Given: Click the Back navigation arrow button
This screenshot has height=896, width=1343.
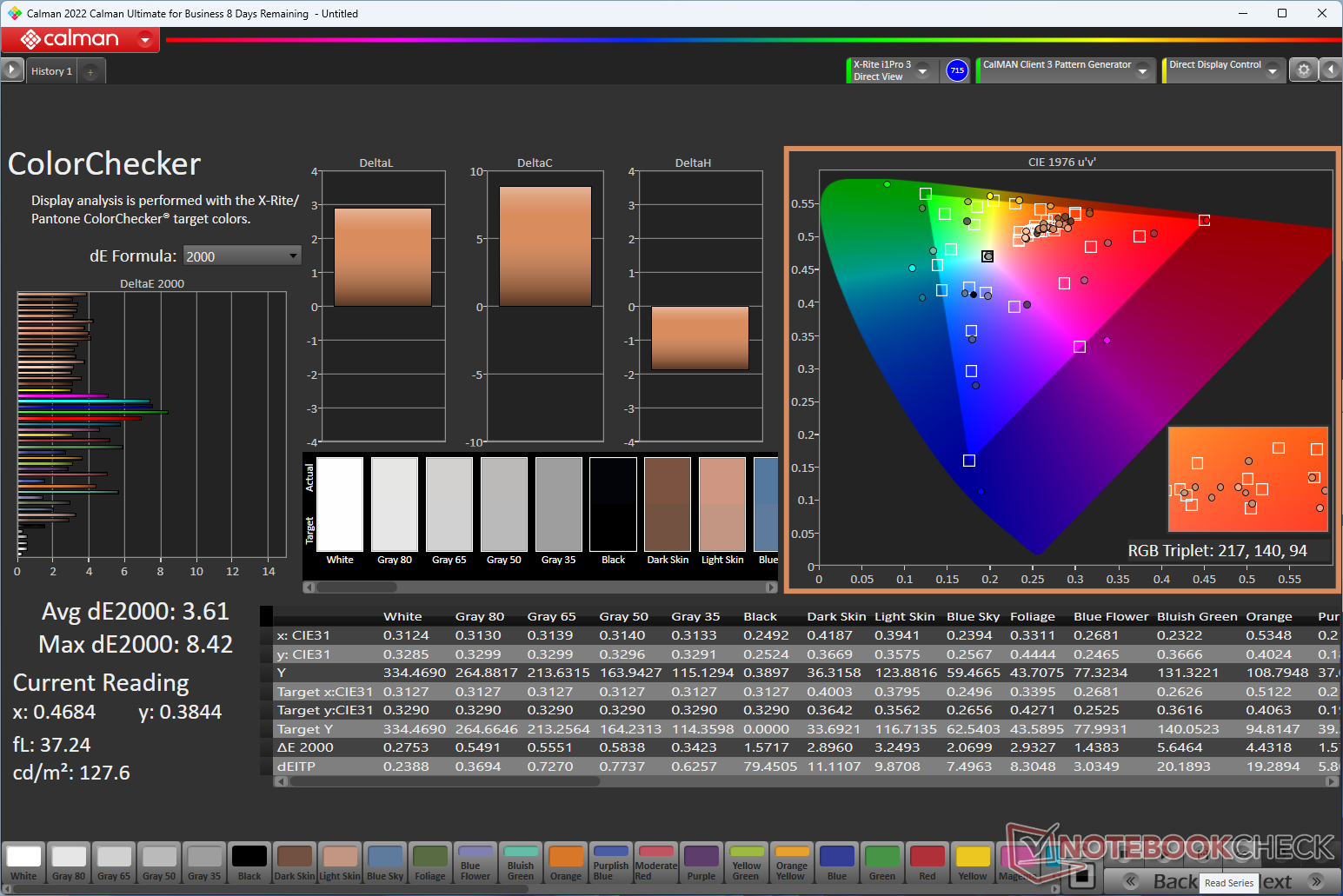Looking at the screenshot, I should (x=1130, y=881).
